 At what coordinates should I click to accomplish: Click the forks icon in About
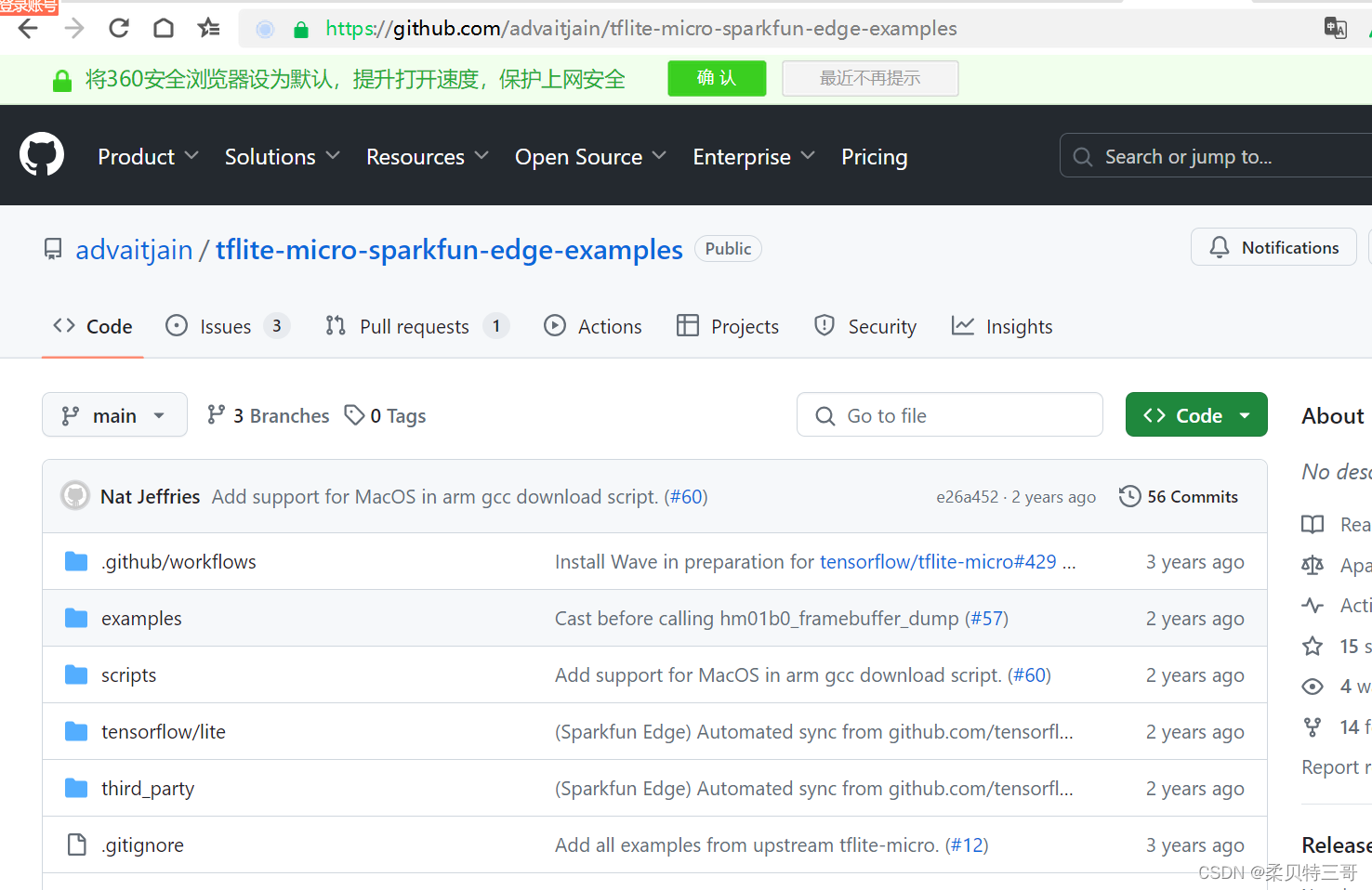(1313, 726)
